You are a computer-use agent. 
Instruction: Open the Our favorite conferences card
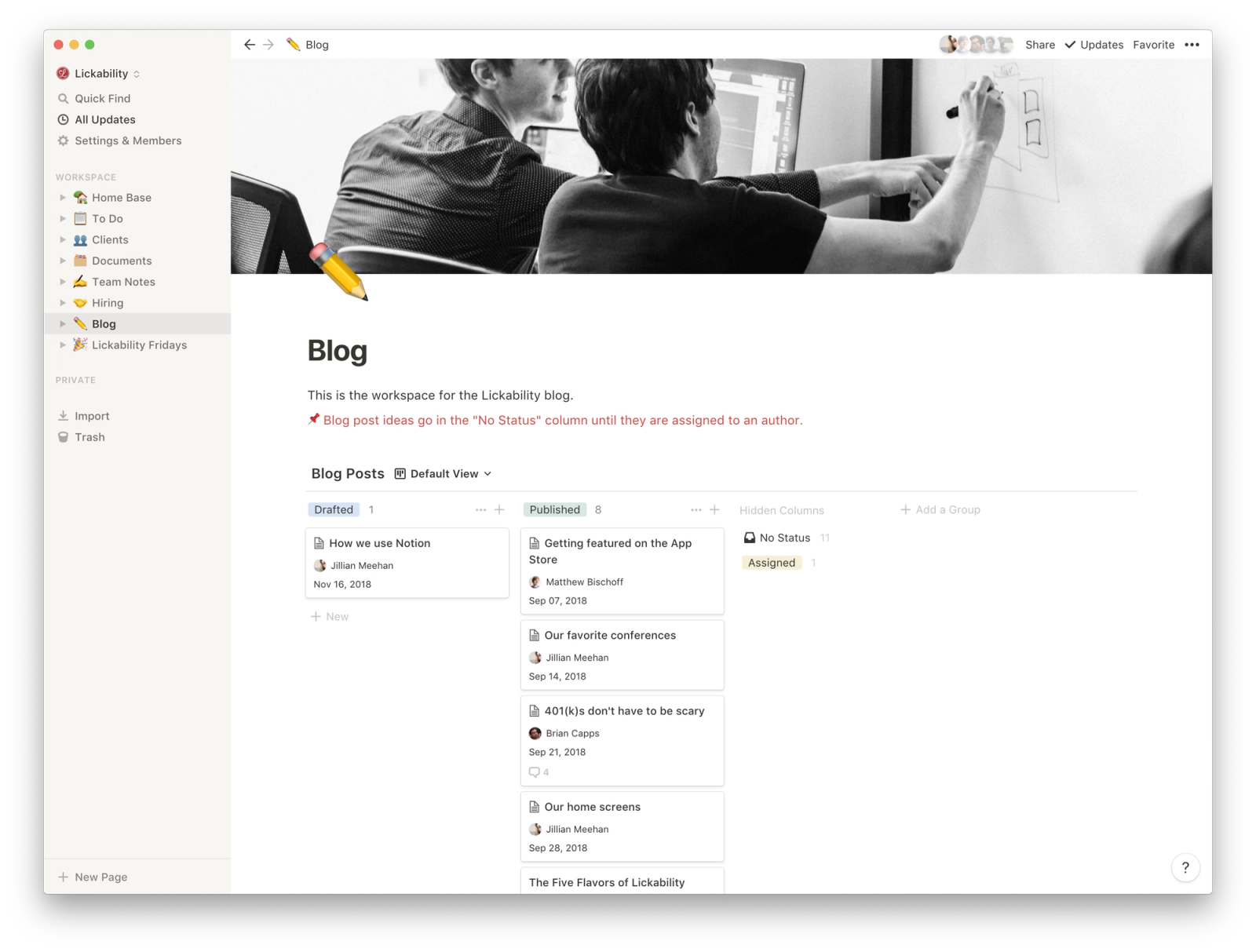click(x=622, y=655)
